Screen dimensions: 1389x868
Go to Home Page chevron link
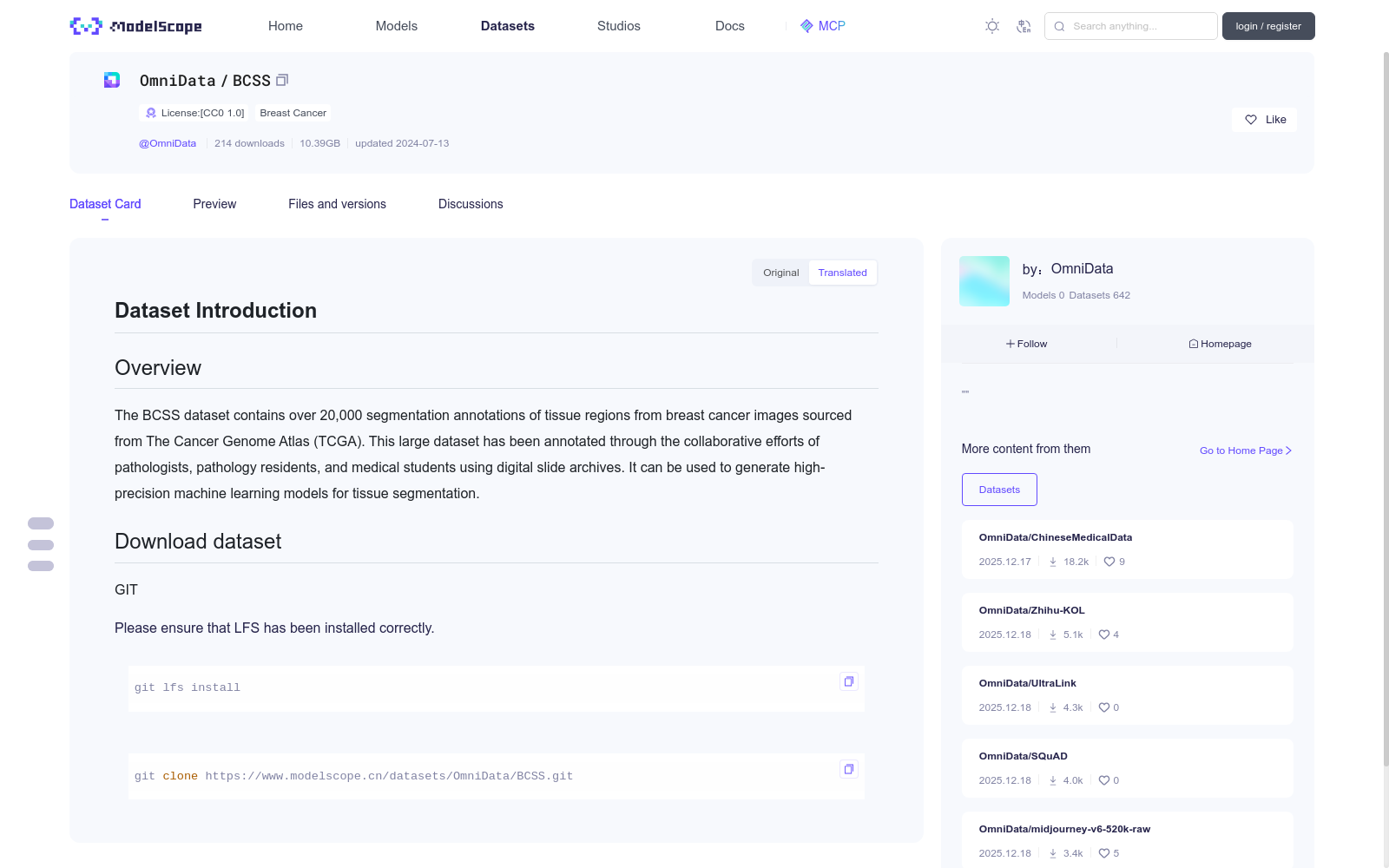coord(1246,450)
